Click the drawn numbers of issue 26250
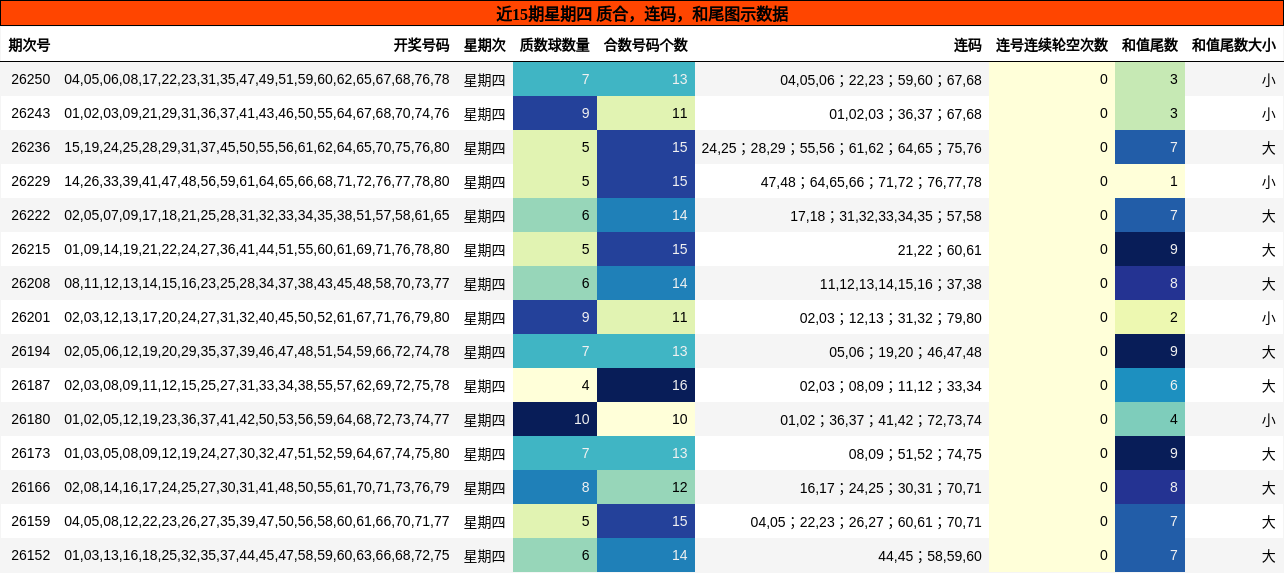 click(x=257, y=79)
